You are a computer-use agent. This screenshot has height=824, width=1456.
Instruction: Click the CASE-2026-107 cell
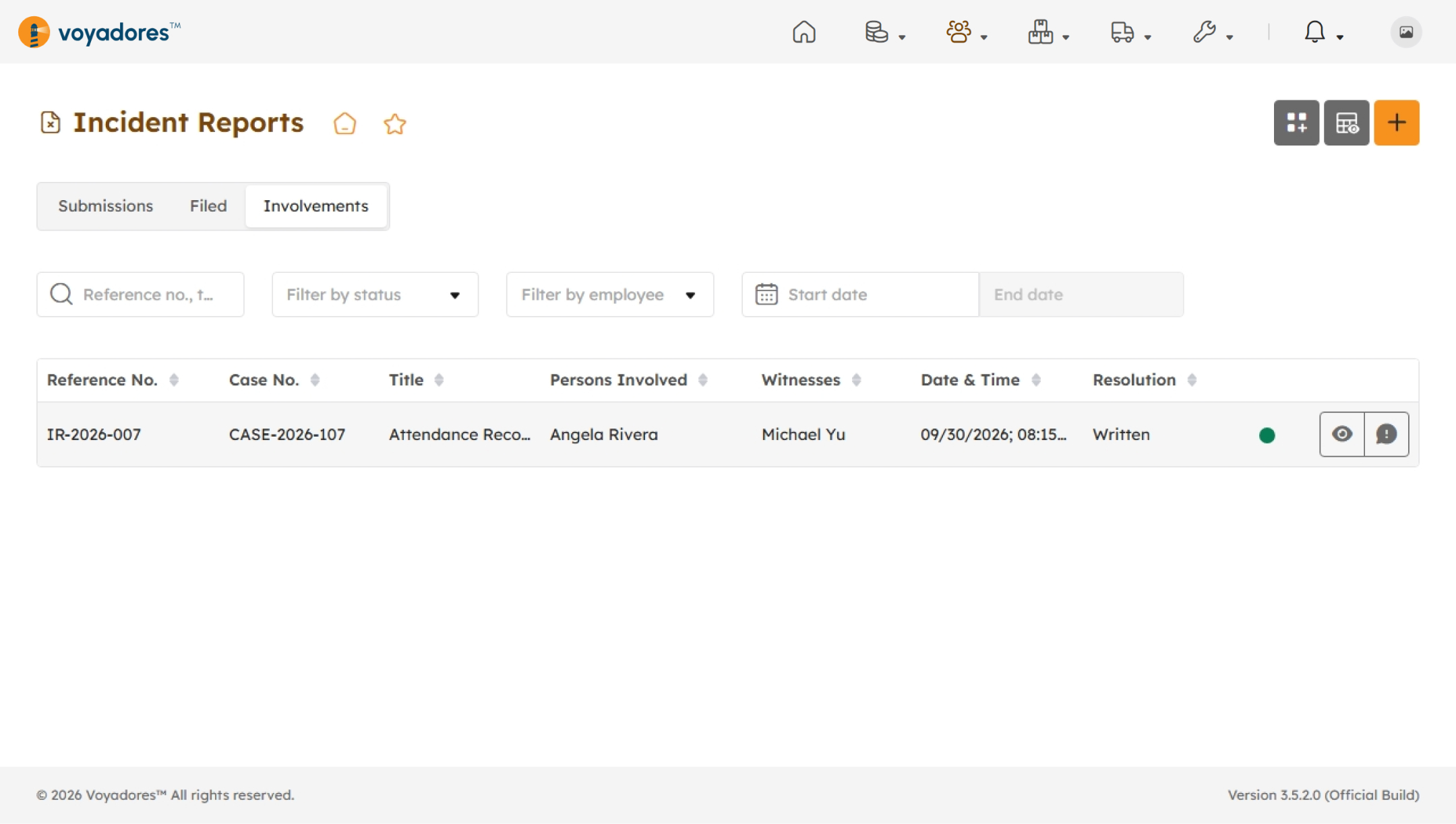(x=287, y=435)
